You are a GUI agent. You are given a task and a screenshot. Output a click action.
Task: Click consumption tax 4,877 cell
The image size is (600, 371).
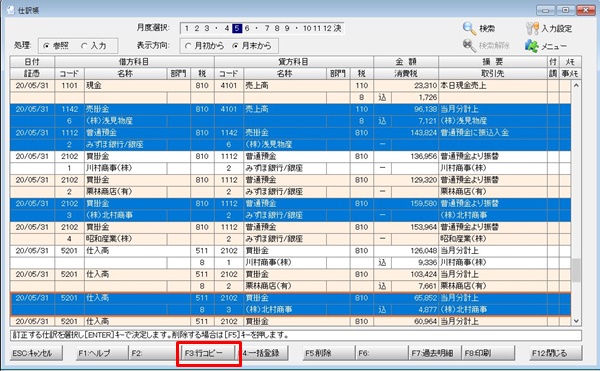pos(415,310)
